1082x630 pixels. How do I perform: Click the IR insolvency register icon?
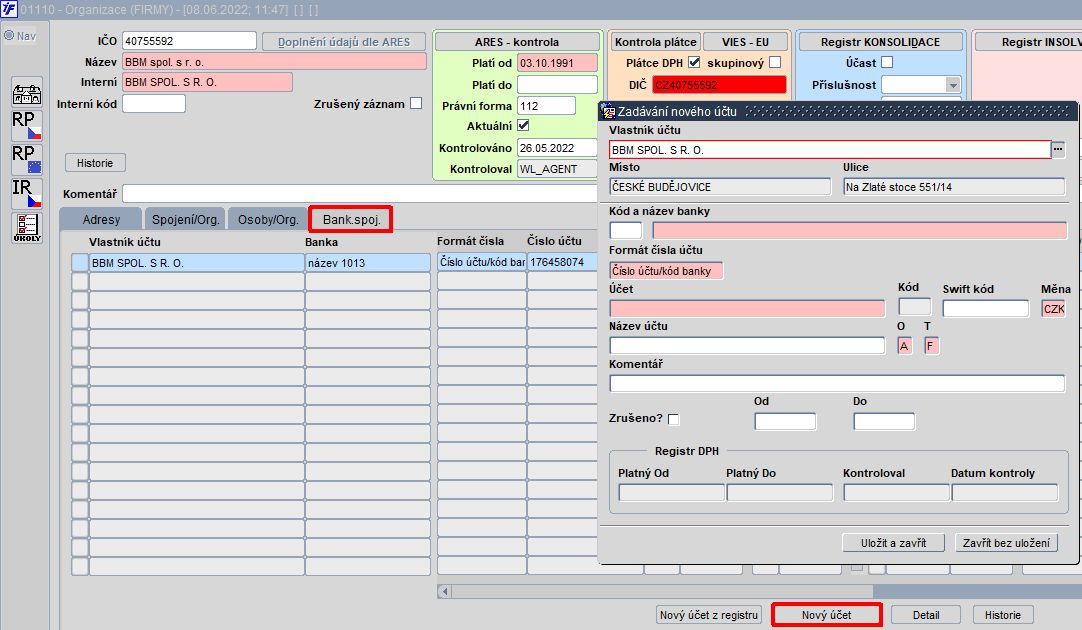(x=27, y=193)
